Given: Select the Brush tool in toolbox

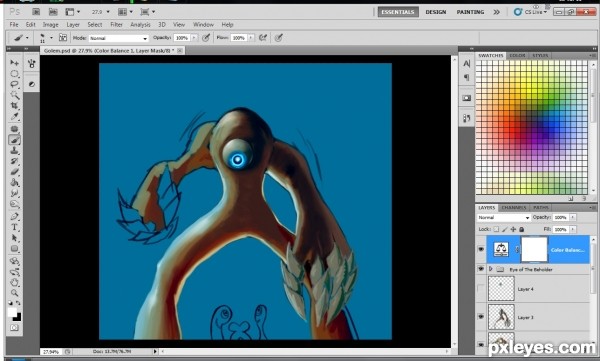Looking at the screenshot, I should click(x=15, y=140).
